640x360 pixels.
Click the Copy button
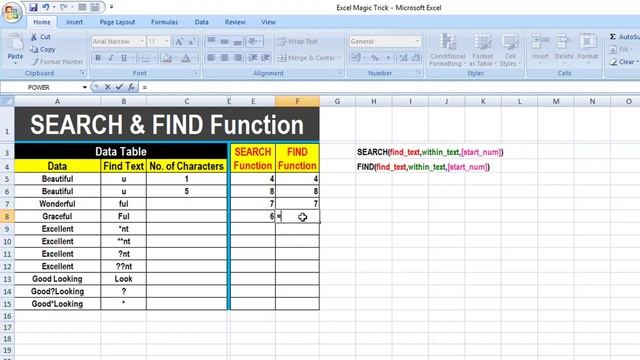pos(42,49)
